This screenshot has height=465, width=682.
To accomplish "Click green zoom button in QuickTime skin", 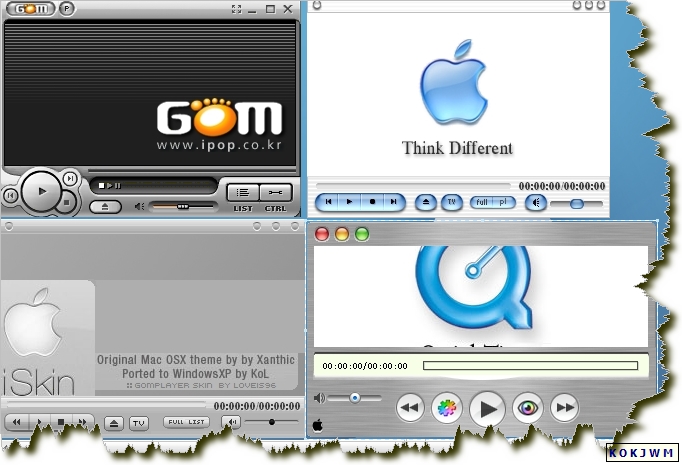I will click(362, 234).
